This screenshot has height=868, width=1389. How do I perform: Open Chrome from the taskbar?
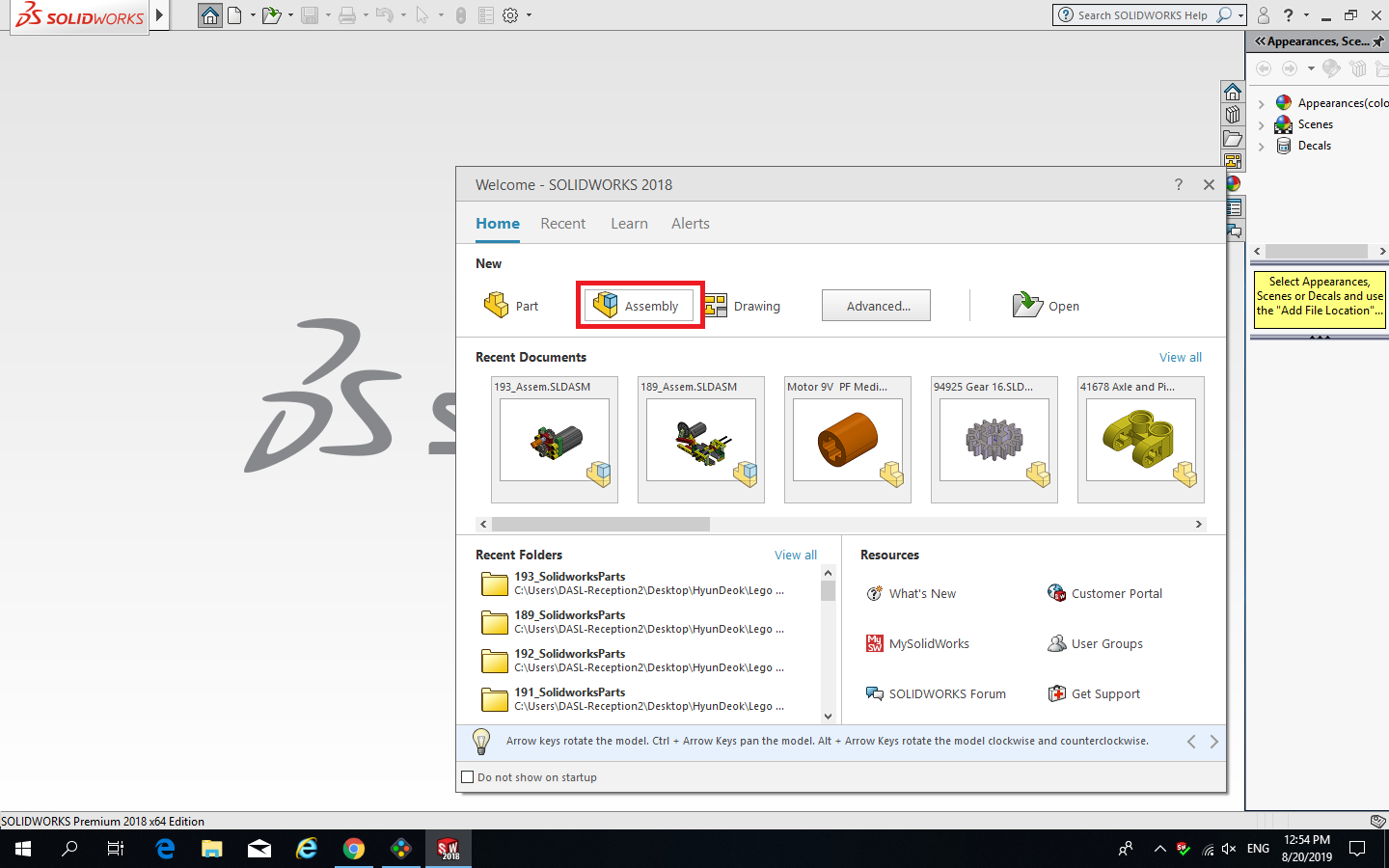pos(354,849)
